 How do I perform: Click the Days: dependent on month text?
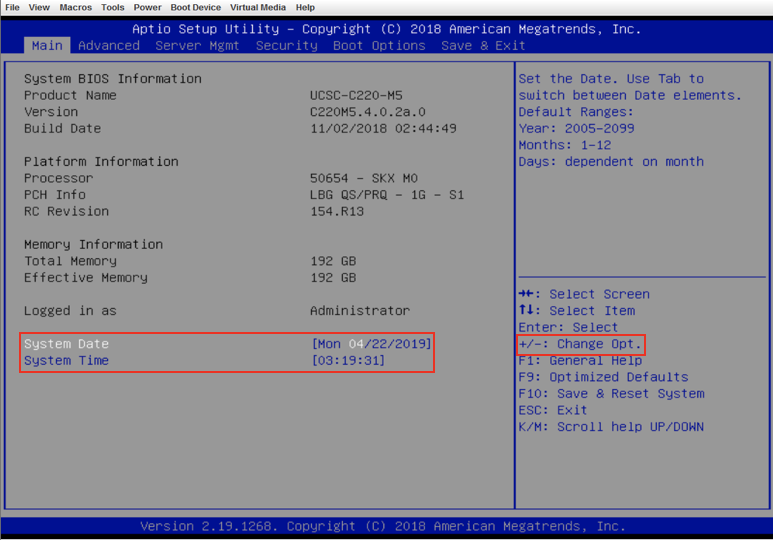pyautogui.click(x=611, y=161)
